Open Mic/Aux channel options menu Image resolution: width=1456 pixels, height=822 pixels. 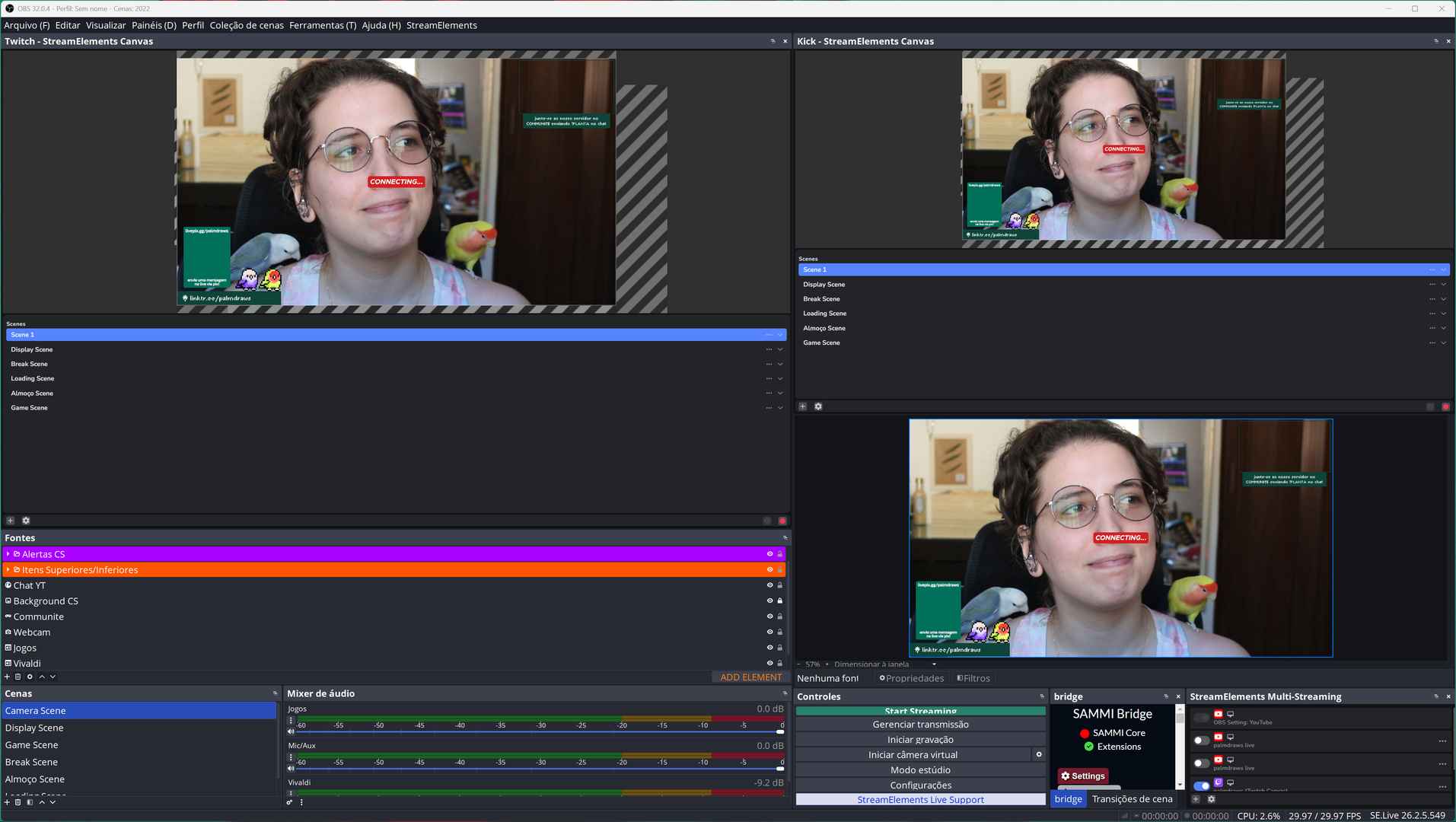[x=291, y=757]
